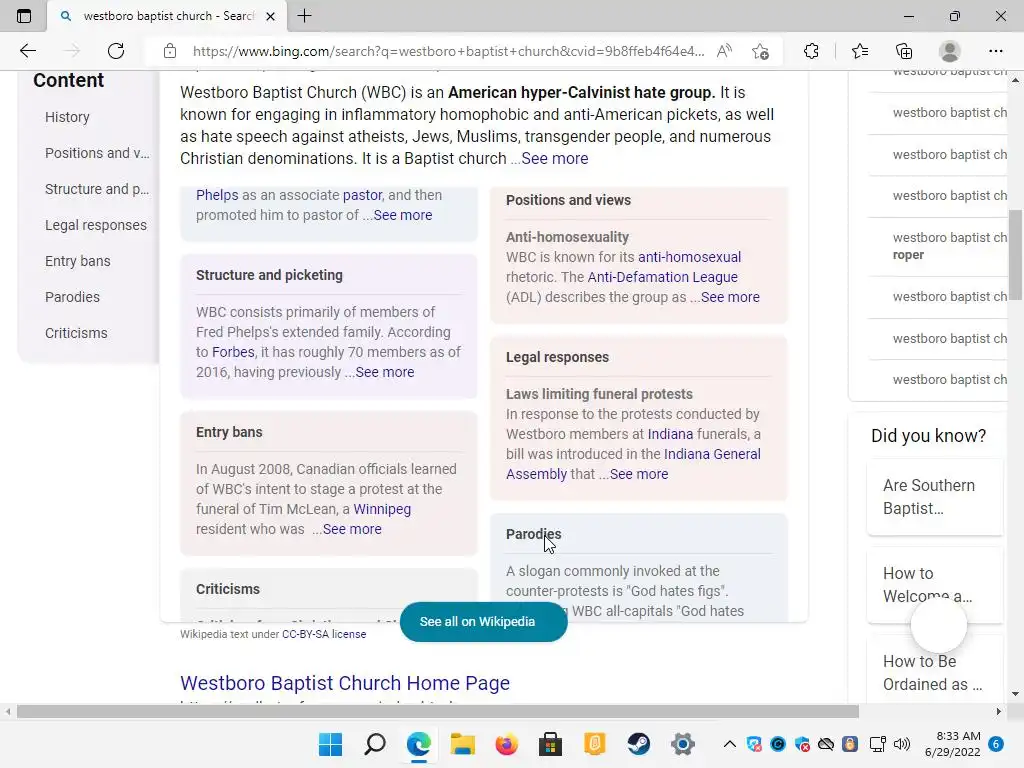Click the address bar URL

[448, 51]
